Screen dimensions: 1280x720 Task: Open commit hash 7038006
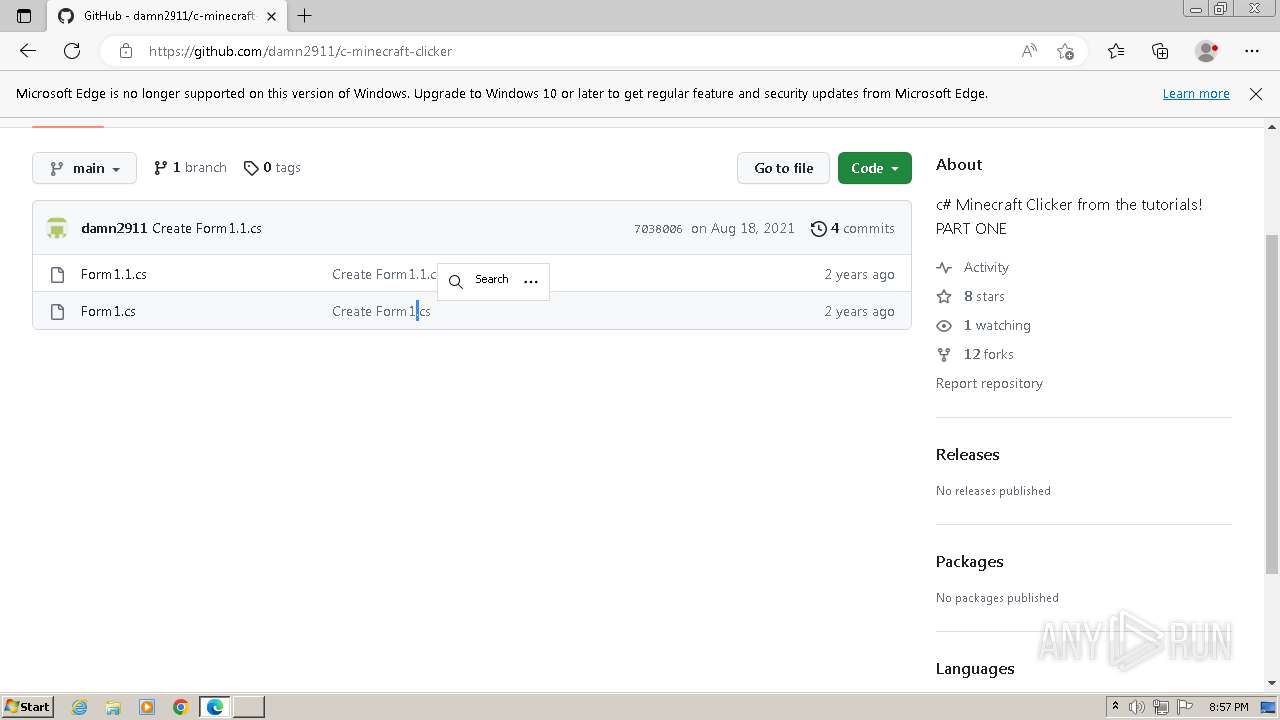[x=658, y=229]
